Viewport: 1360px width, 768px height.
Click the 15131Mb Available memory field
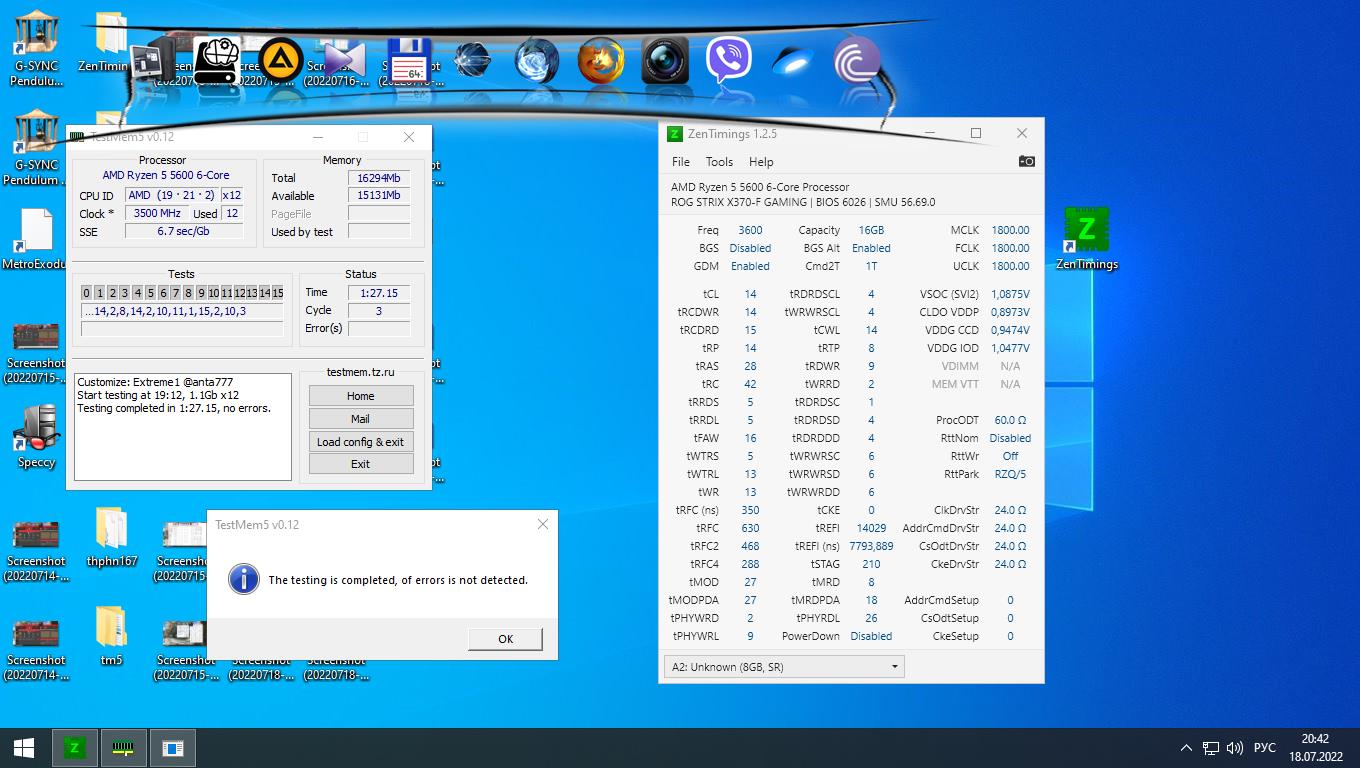pyautogui.click(x=379, y=196)
